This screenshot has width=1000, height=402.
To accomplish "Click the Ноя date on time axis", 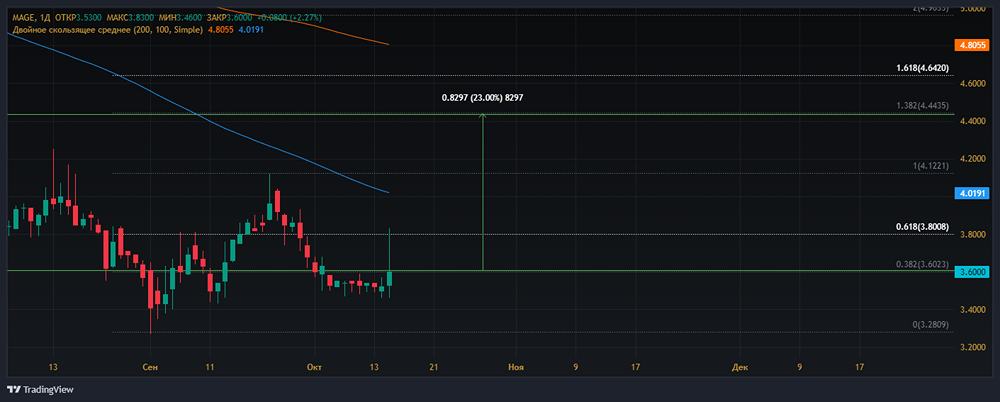I will click(516, 368).
